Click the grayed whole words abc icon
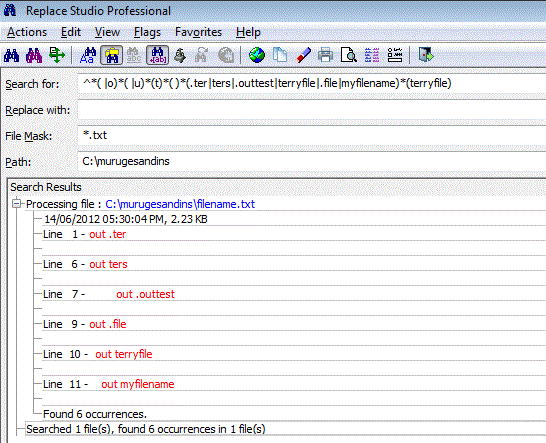Image resolution: width=546 pixels, height=443 pixels. (x=134, y=55)
